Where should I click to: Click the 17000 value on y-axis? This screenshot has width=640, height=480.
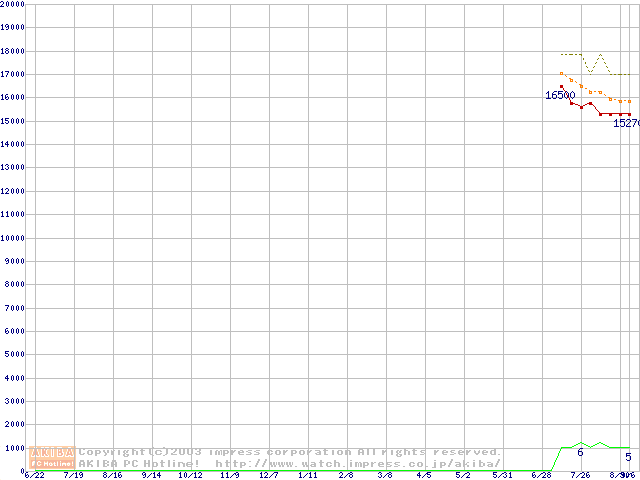point(12,74)
